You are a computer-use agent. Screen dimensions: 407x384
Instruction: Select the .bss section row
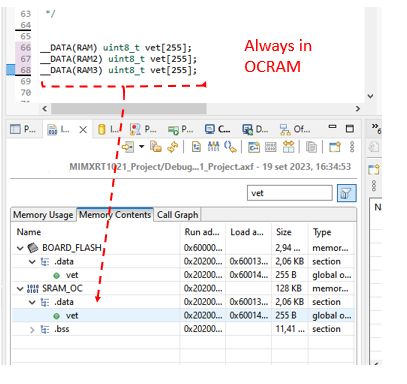click(x=183, y=329)
